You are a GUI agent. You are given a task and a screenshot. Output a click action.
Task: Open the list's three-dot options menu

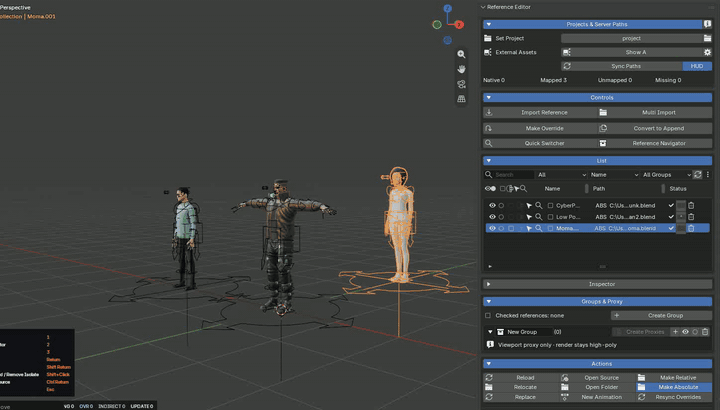tap(708, 174)
